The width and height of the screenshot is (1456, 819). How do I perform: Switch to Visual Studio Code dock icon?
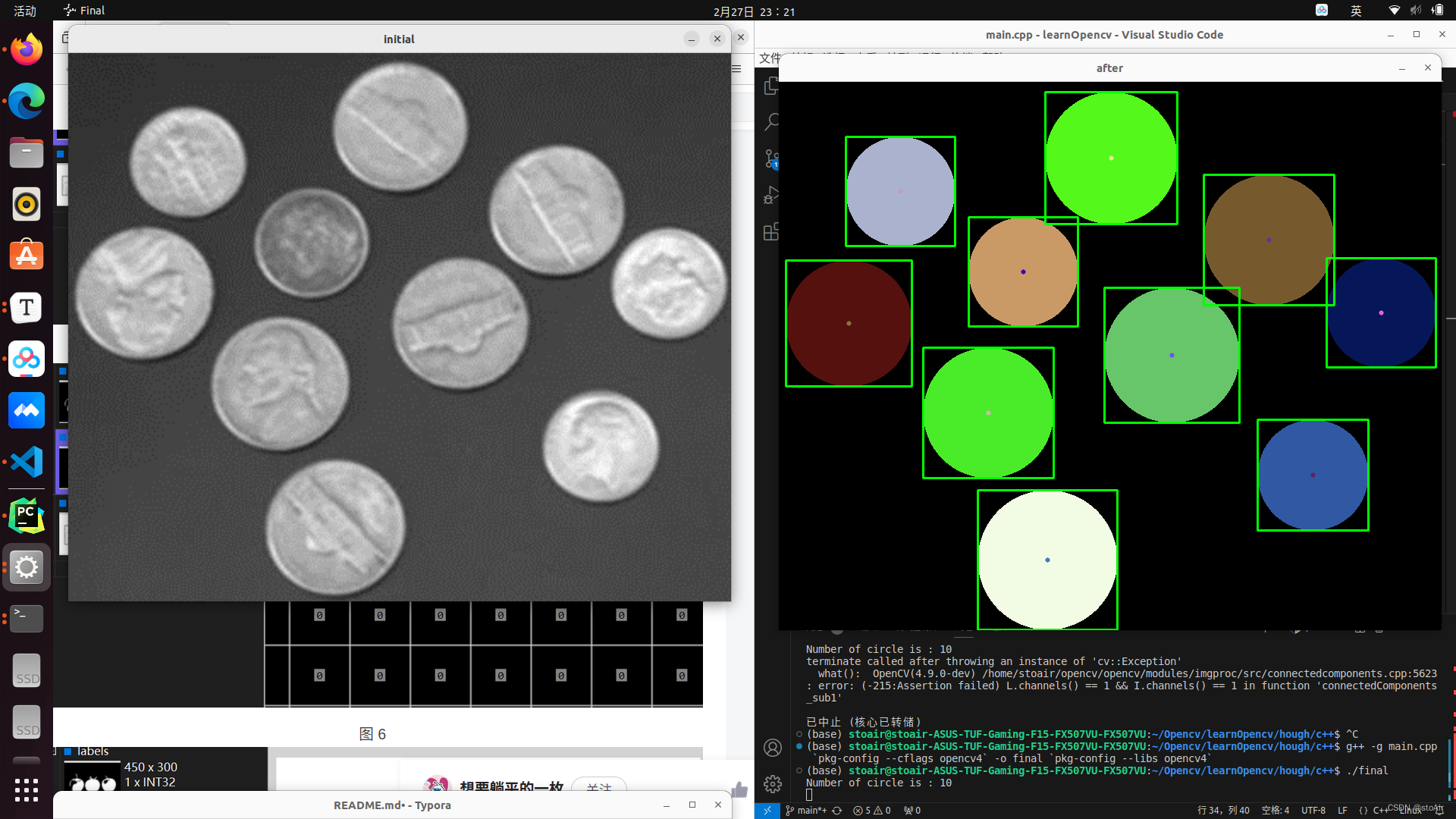tap(27, 463)
